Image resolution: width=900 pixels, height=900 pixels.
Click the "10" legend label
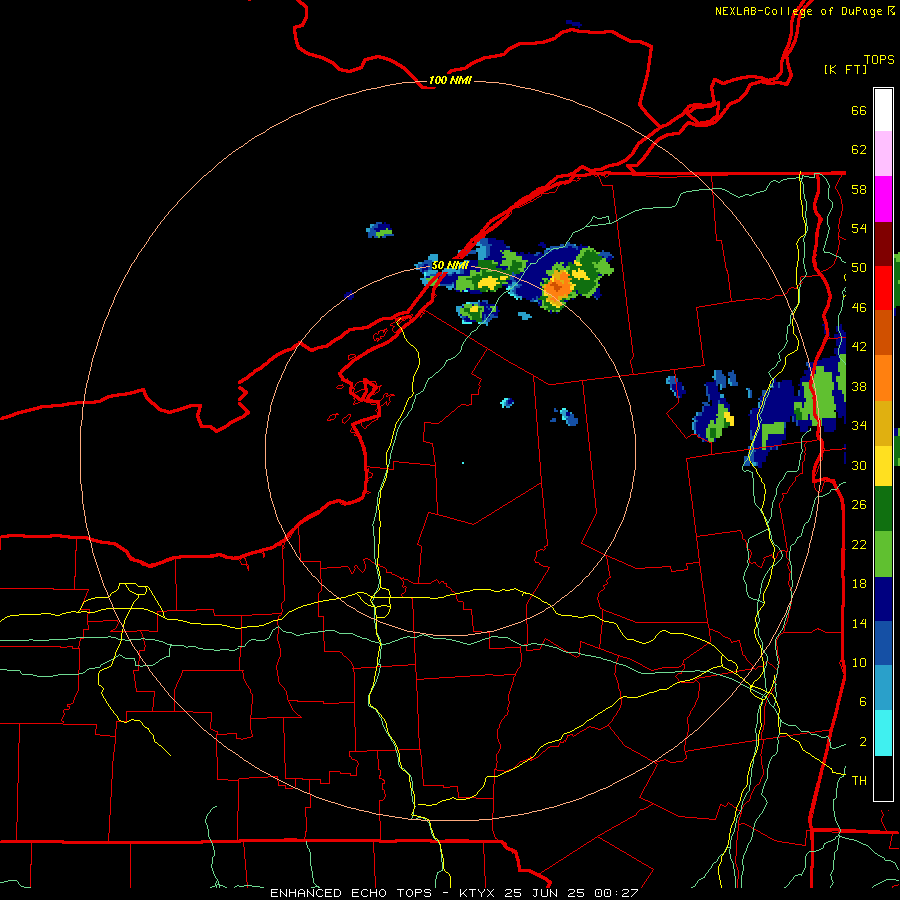point(859,662)
